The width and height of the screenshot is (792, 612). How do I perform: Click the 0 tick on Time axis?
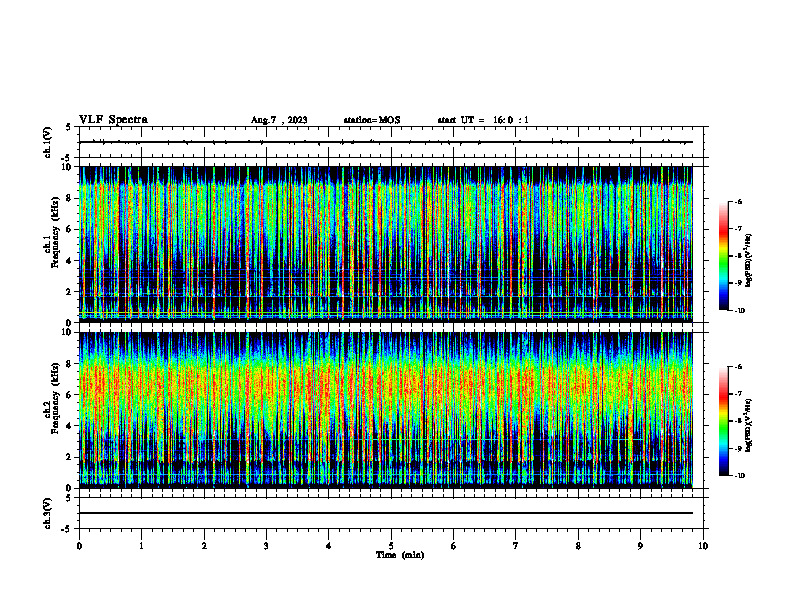tap(79, 546)
